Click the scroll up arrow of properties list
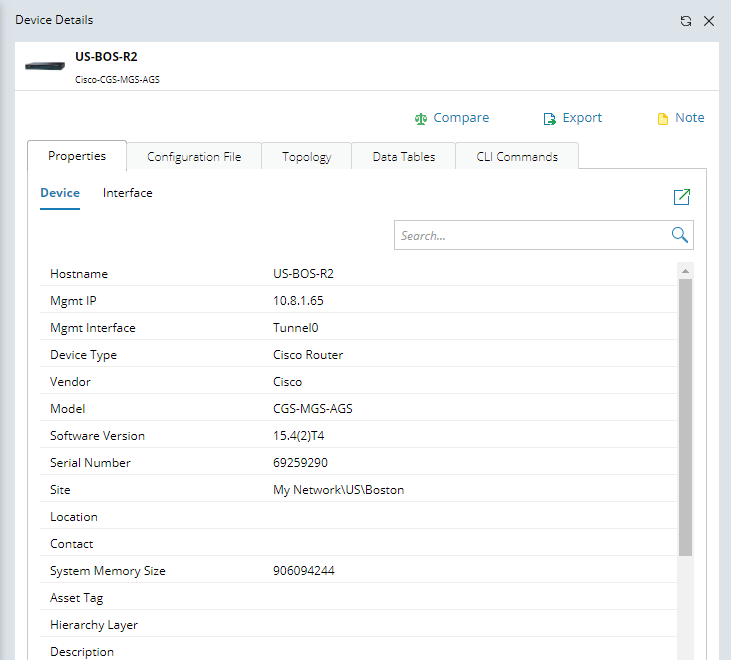Viewport: 731px width, 660px height. [685, 270]
